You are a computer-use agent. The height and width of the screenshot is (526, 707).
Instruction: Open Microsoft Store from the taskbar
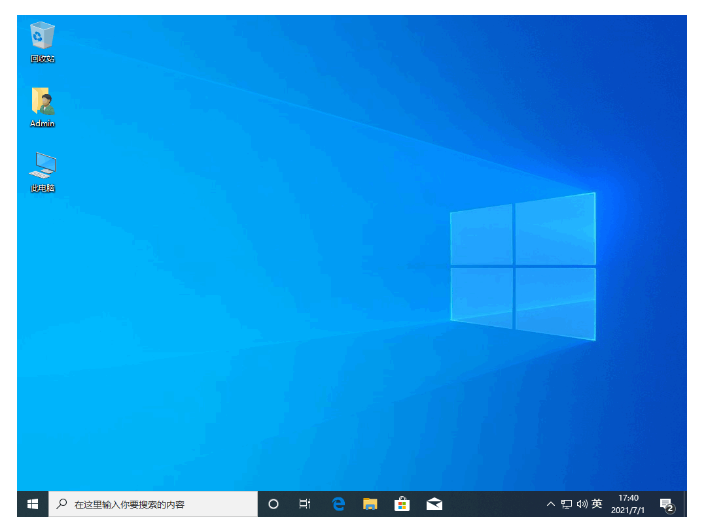[402, 504]
